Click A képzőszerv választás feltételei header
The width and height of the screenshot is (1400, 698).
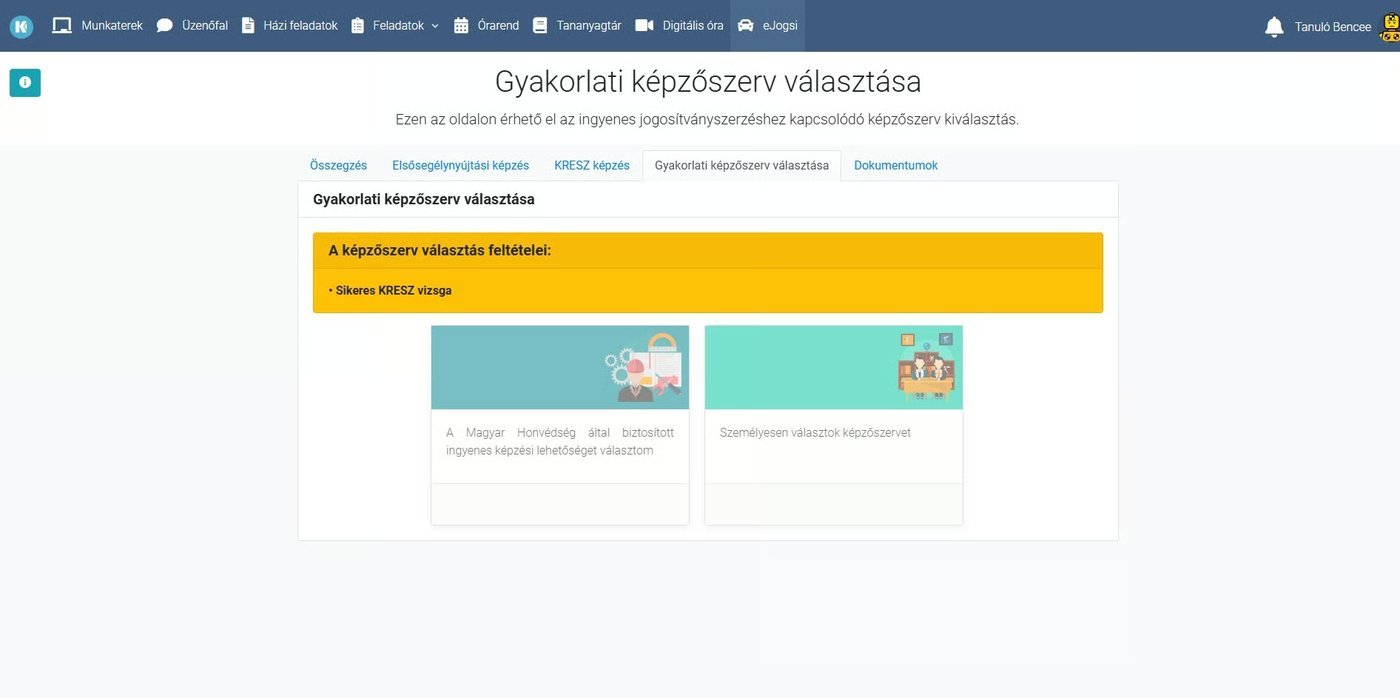[440, 250]
